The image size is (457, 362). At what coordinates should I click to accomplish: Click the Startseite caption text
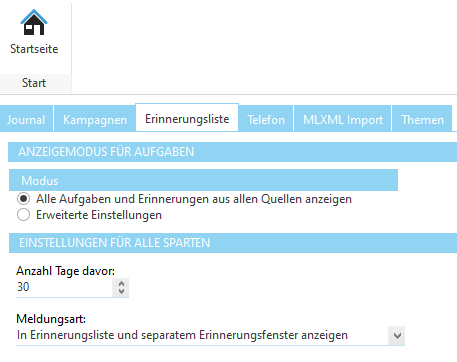point(34,49)
